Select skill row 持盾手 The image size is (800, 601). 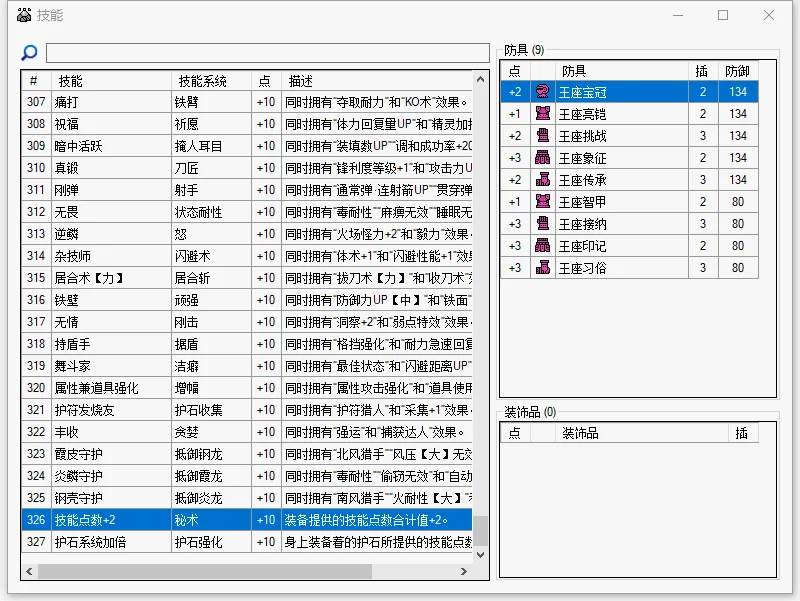tap(247, 344)
